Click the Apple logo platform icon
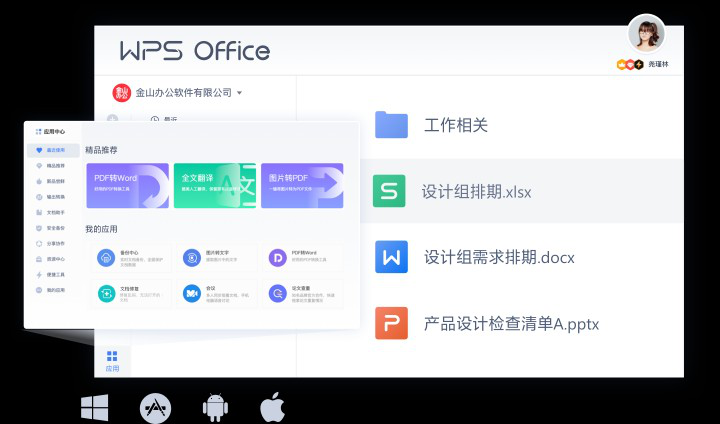720x424 pixels. (x=273, y=407)
